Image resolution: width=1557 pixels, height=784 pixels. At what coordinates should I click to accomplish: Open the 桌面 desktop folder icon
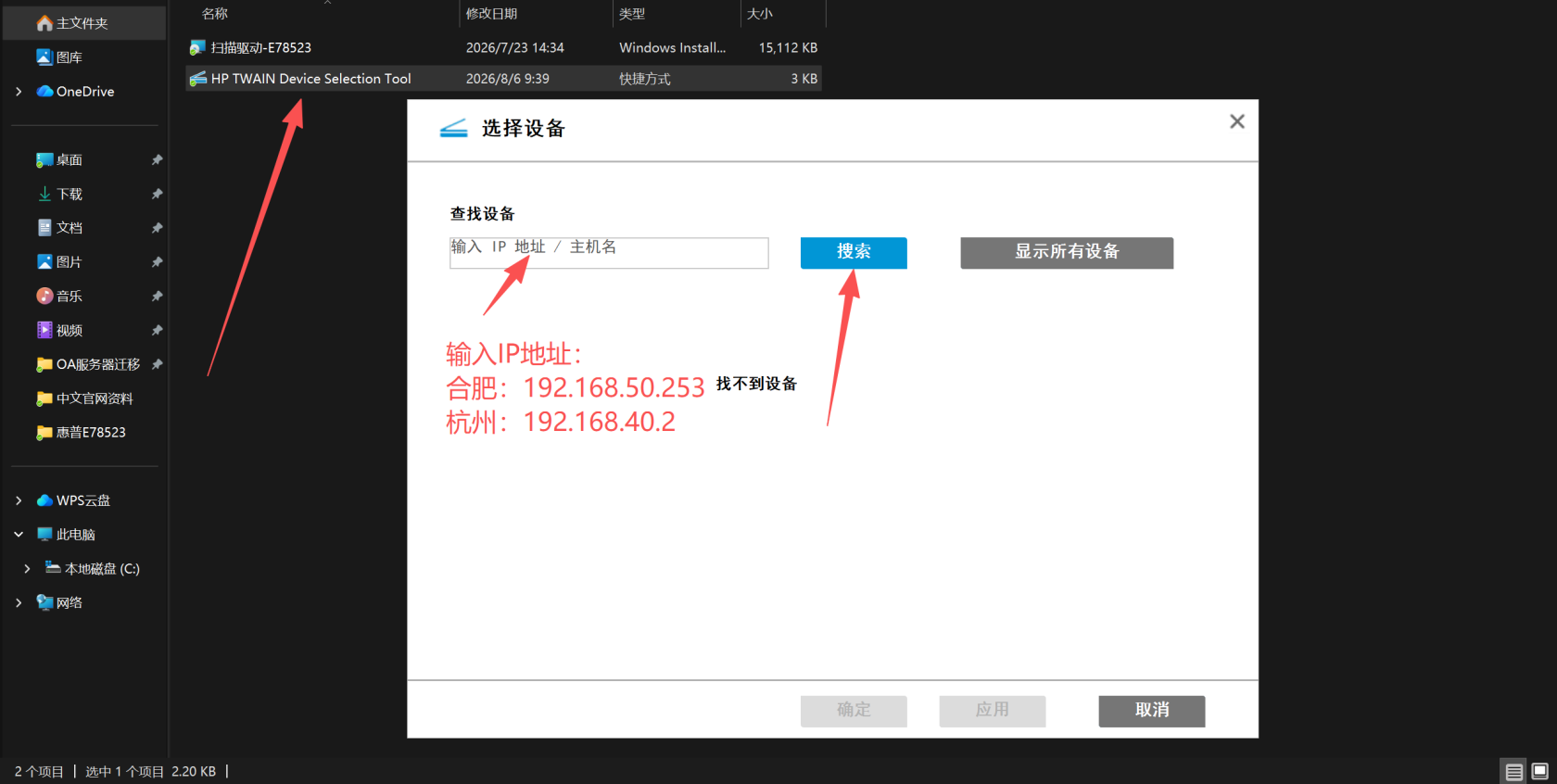coord(44,160)
